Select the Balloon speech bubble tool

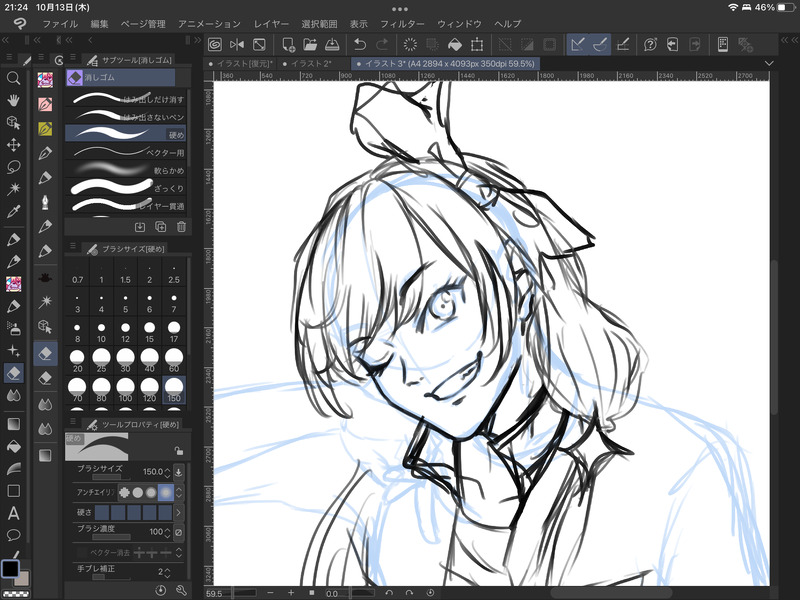[x=13, y=535]
